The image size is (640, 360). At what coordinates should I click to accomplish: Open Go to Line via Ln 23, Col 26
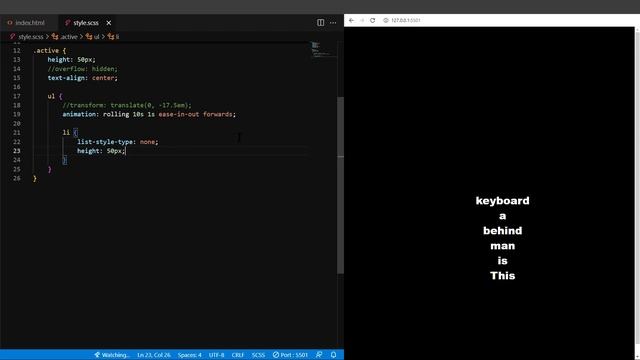click(154, 355)
